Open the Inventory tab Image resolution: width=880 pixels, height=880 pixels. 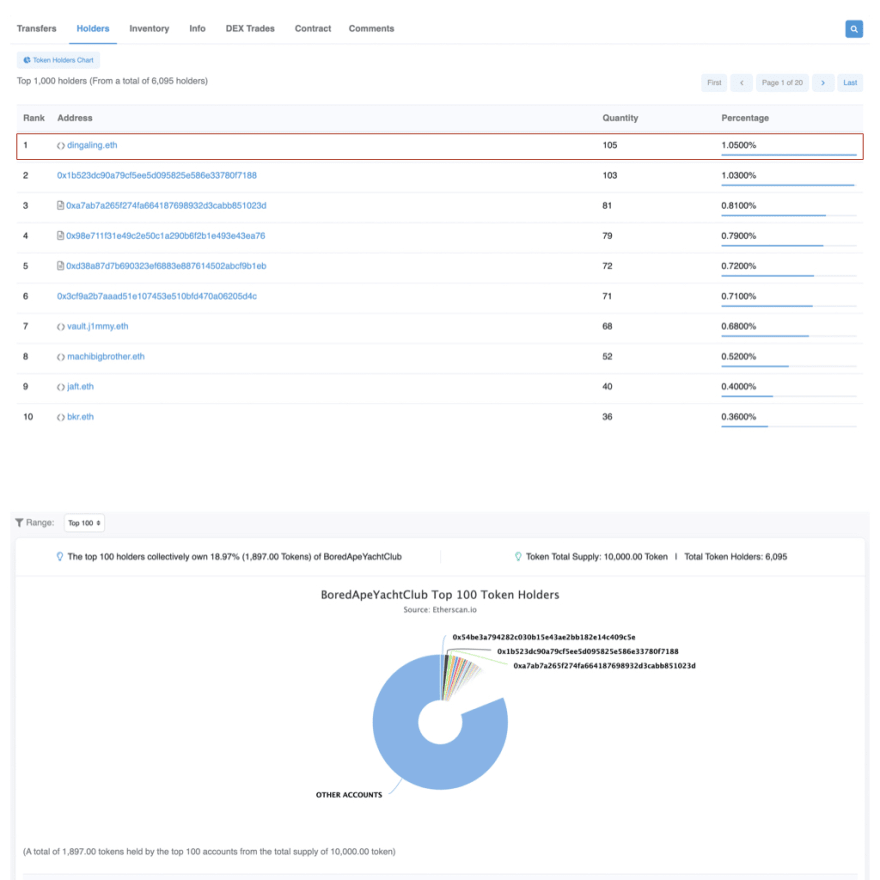pyautogui.click(x=149, y=29)
